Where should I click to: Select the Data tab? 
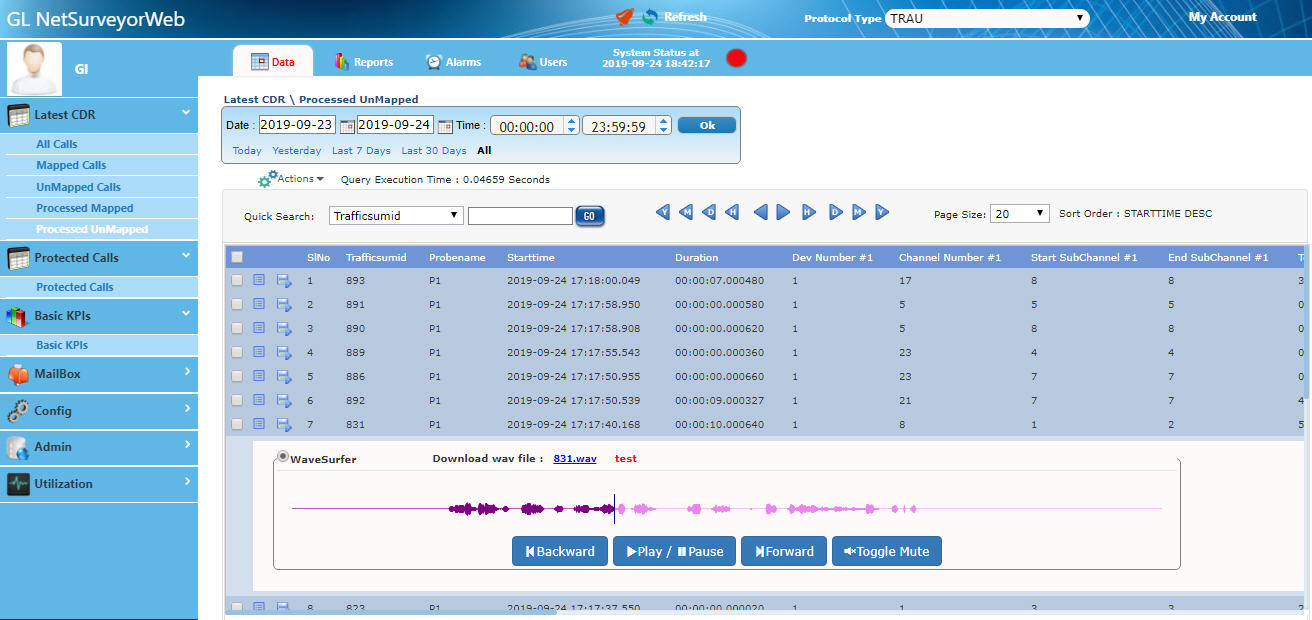tap(273, 62)
